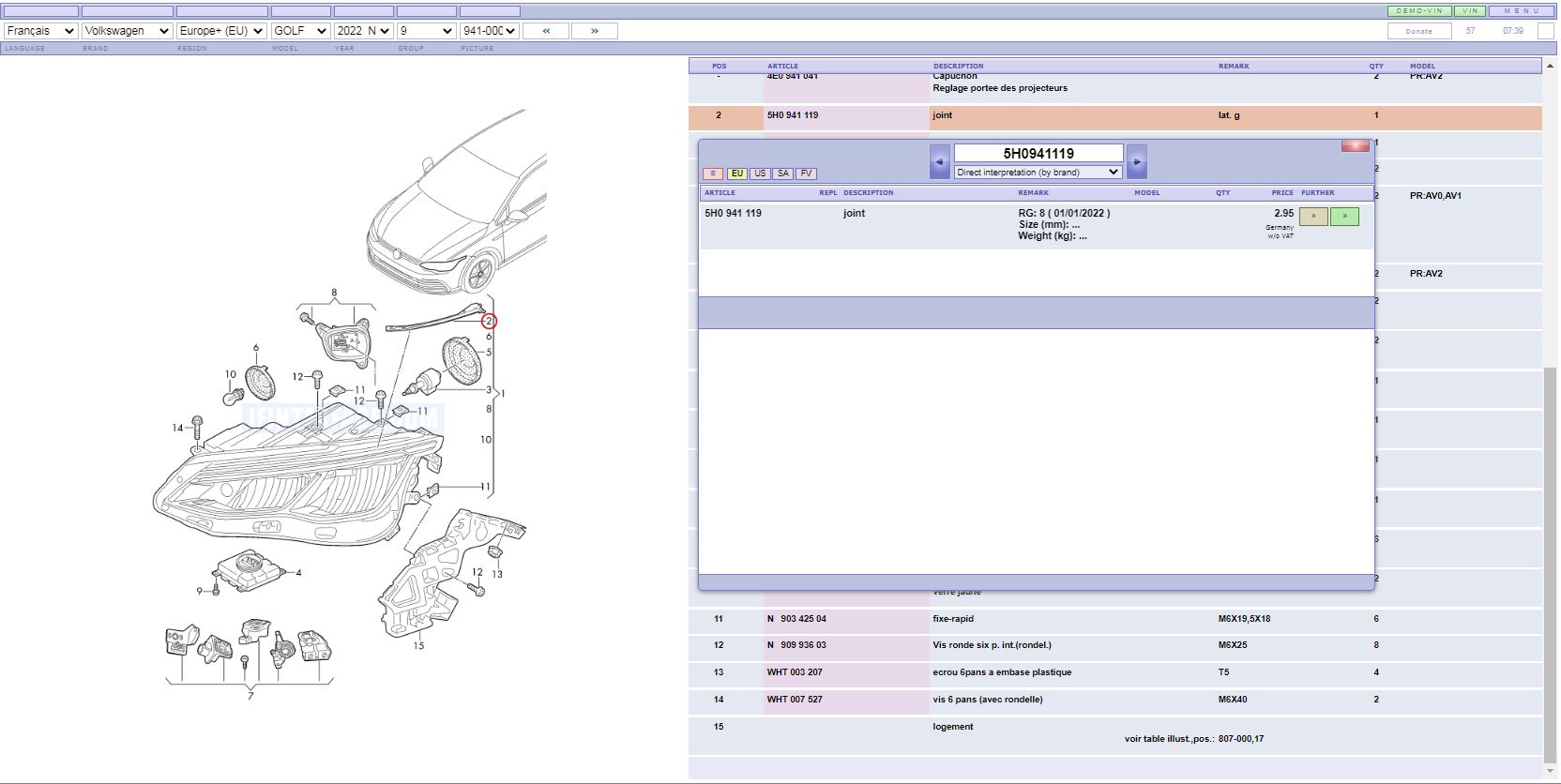Screen dimensions: 1561x784
Task: Open the Brand dropdown showing Volkswagen
Action: coord(127,31)
